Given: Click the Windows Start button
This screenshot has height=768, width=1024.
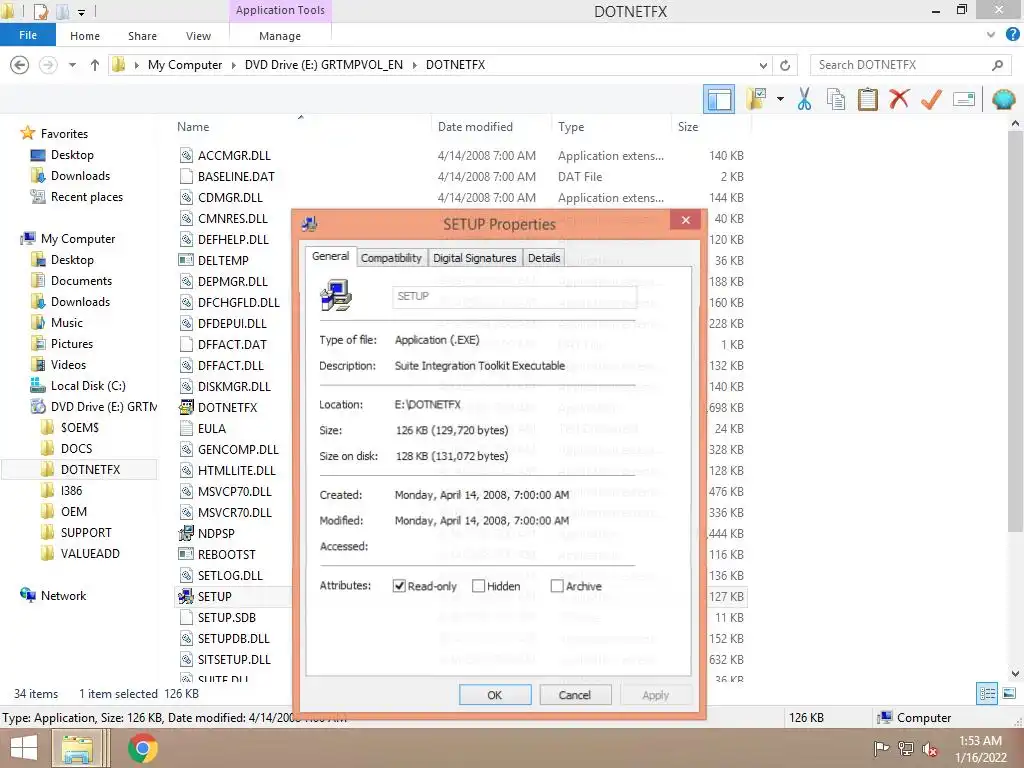Looking at the screenshot, I should 24,748.
